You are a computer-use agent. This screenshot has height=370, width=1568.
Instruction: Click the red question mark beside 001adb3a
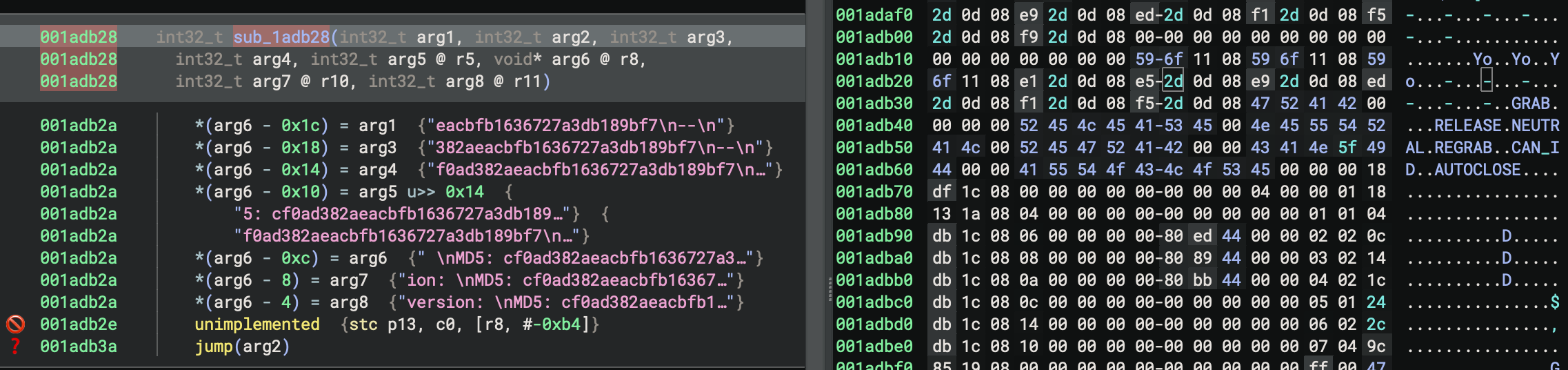coord(15,346)
